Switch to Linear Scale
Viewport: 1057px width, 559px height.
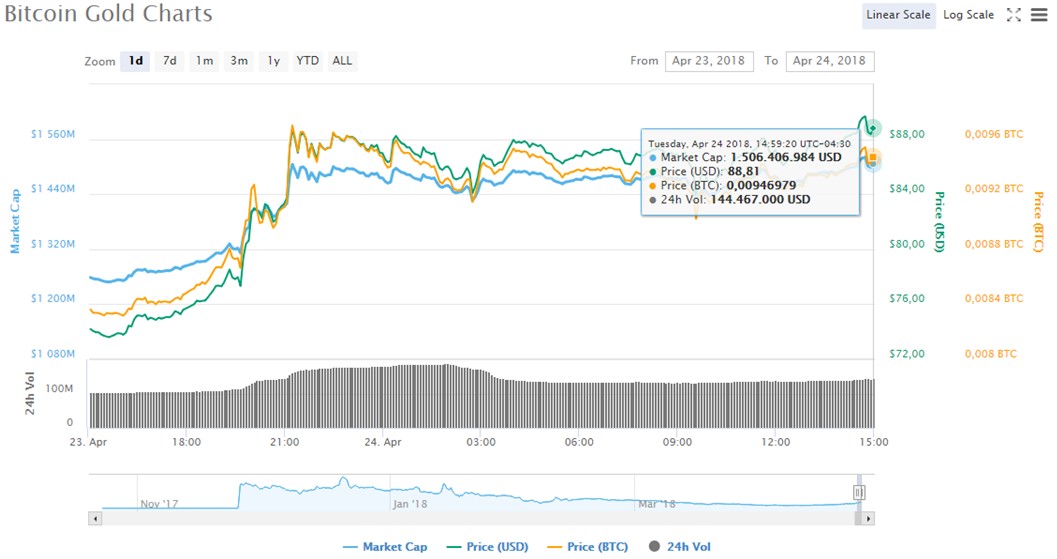(898, 15)
